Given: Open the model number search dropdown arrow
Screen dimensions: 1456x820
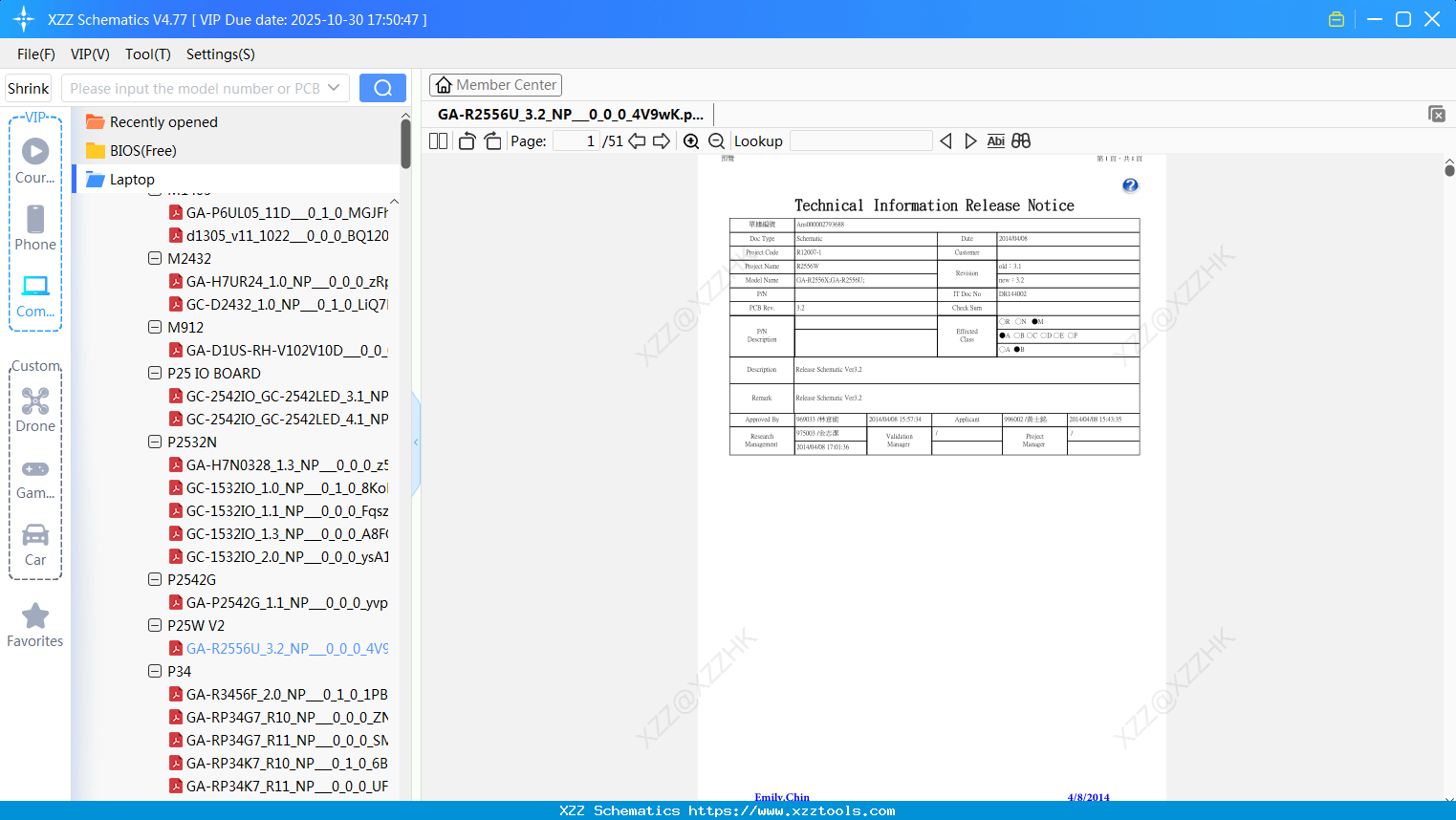Looking at the screenshot, I should click(334, 88).
